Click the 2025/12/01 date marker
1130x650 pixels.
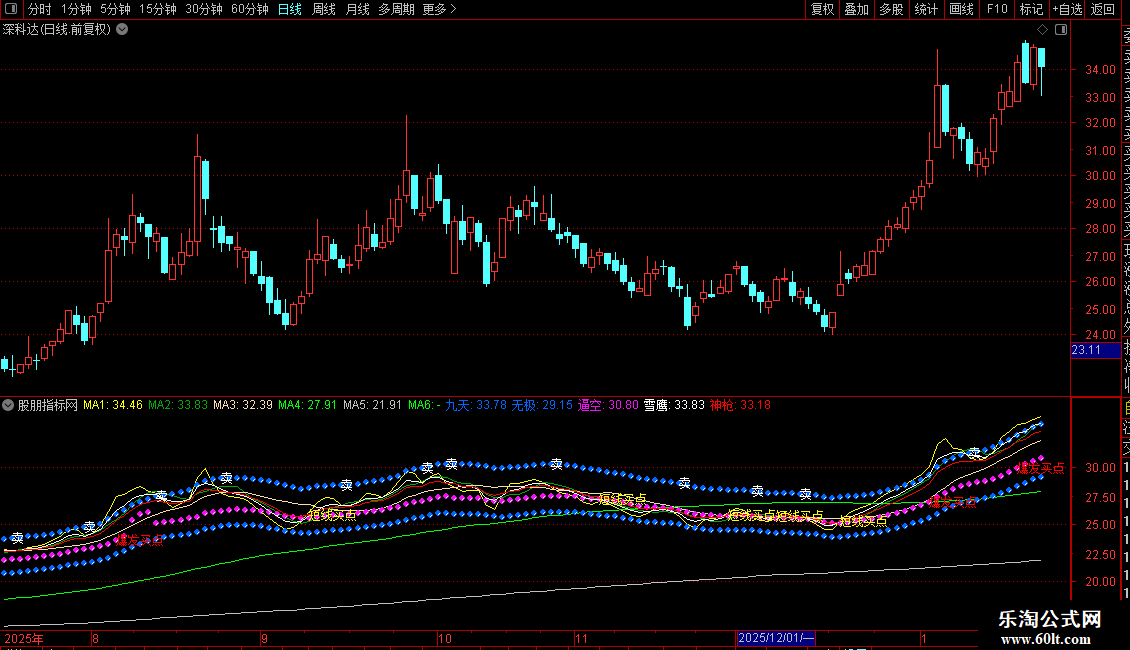tap(776, 638)
